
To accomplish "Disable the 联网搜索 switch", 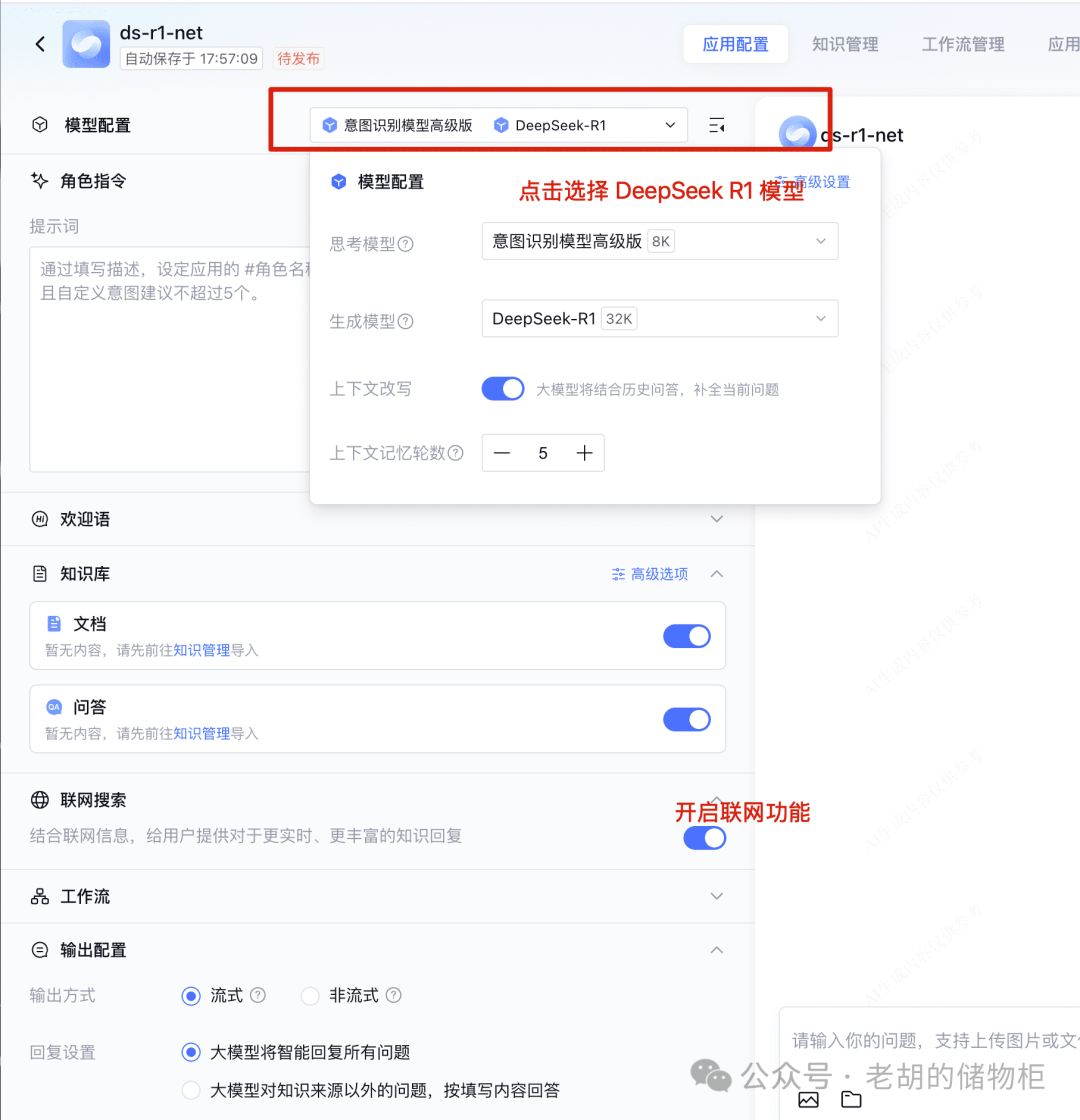I will 704,838.
